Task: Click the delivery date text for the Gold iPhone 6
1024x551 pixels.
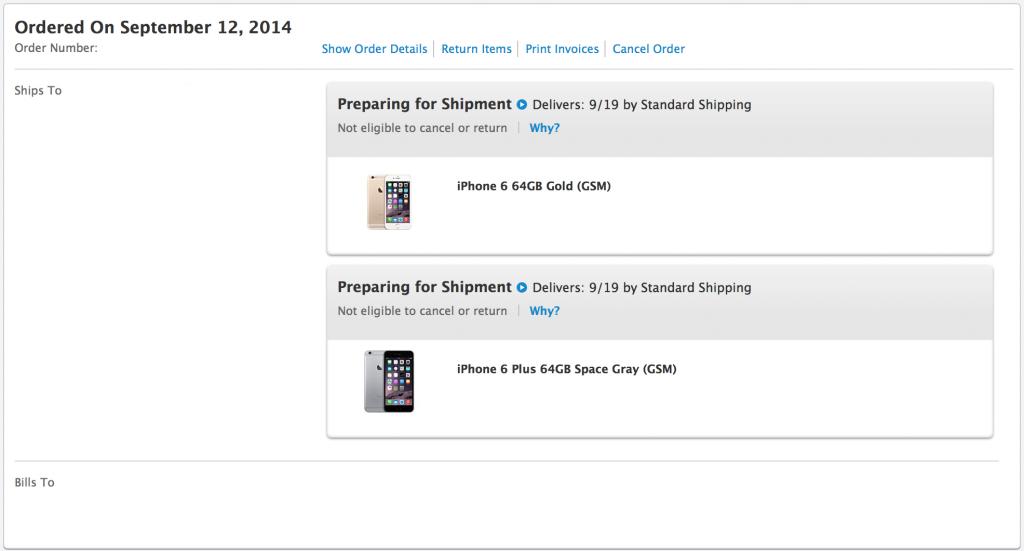Action: pyautogui.click(x=641, y=105)
